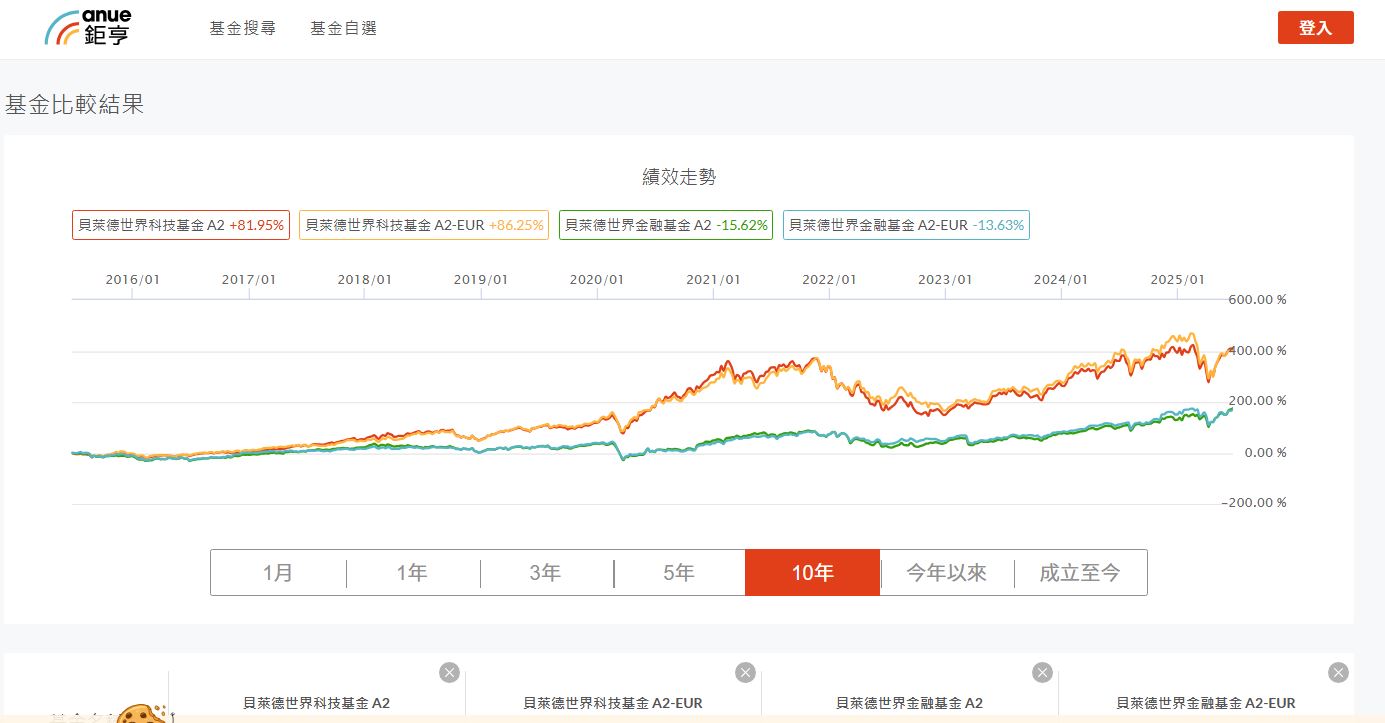1385x723 pixels.
Task: Select the 10年 period tab
Action: 812,573
